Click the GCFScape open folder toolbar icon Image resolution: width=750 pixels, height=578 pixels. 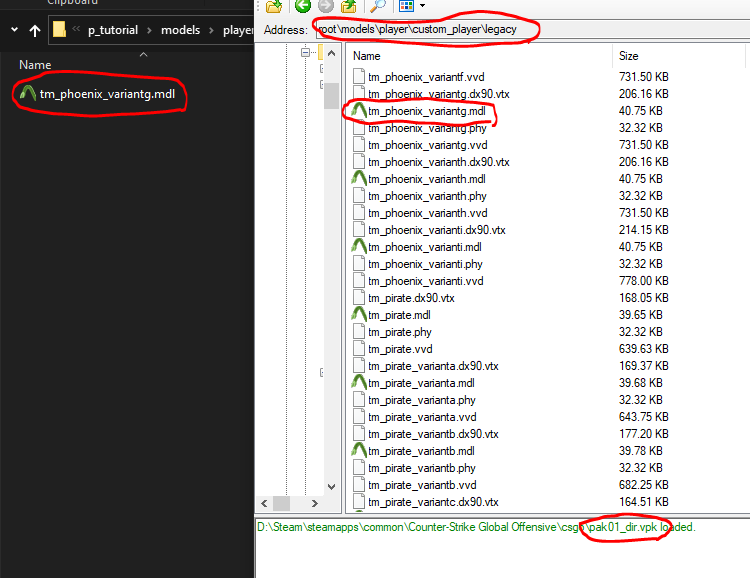coord(274,6)
